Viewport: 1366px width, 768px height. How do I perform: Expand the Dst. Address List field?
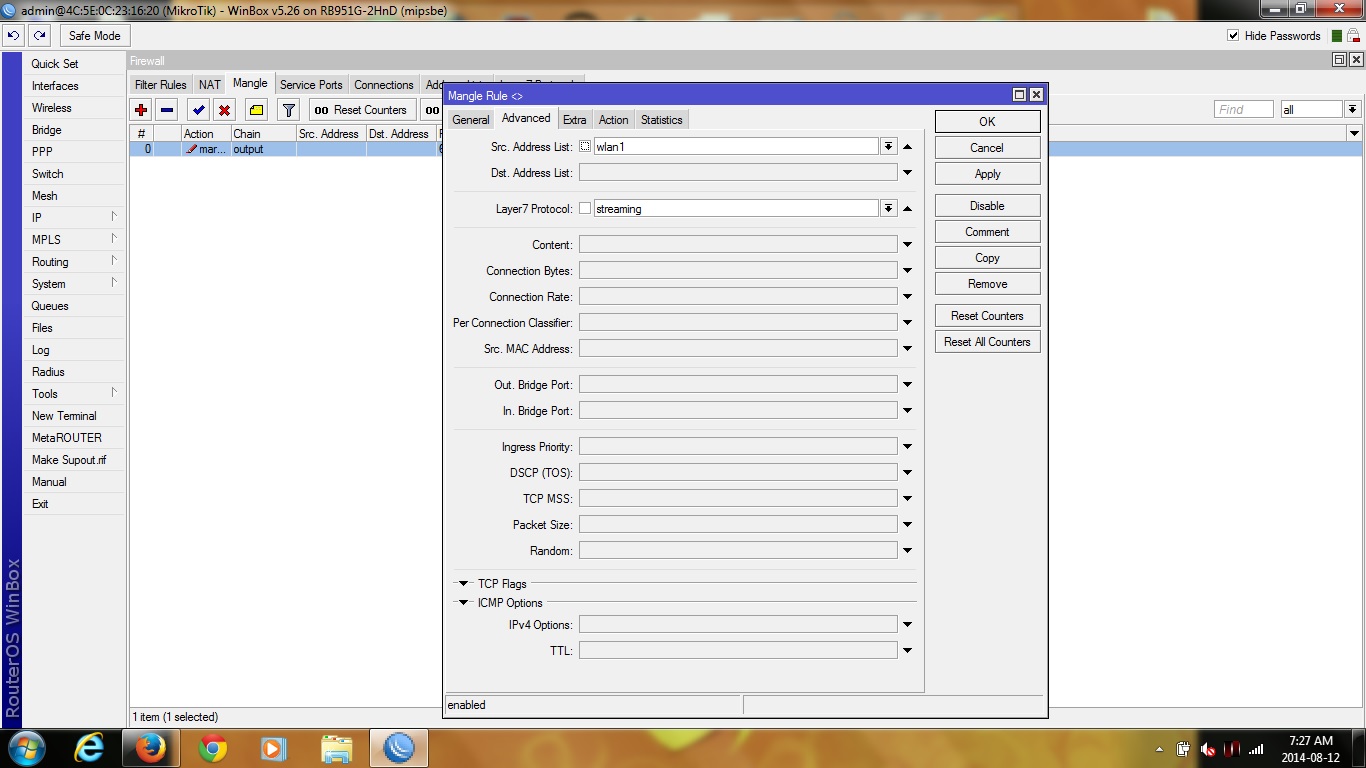point(907,173)
